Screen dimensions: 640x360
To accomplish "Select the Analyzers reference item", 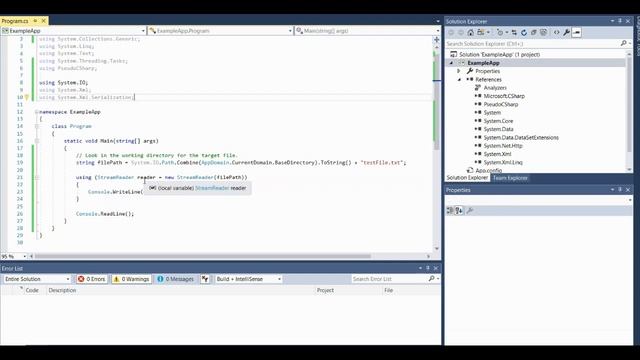I will (495, 88).
